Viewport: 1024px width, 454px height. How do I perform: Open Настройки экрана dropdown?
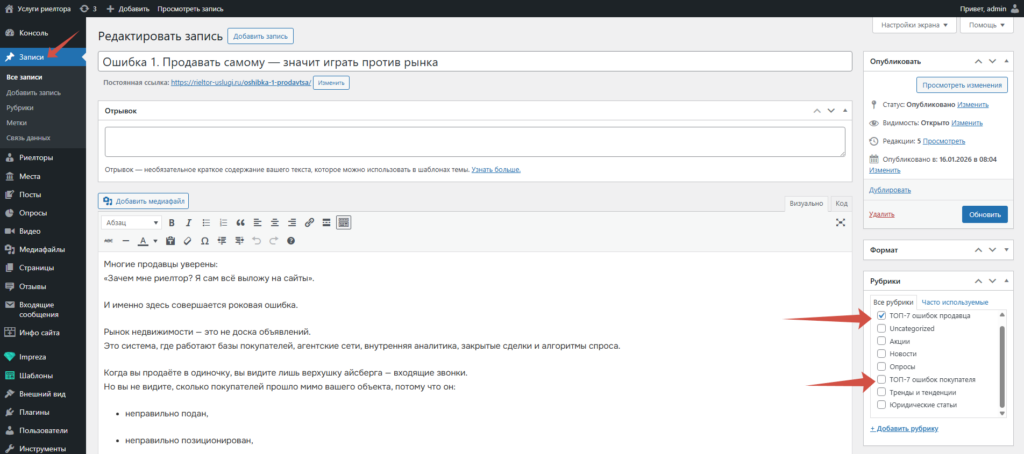[914, 25]
